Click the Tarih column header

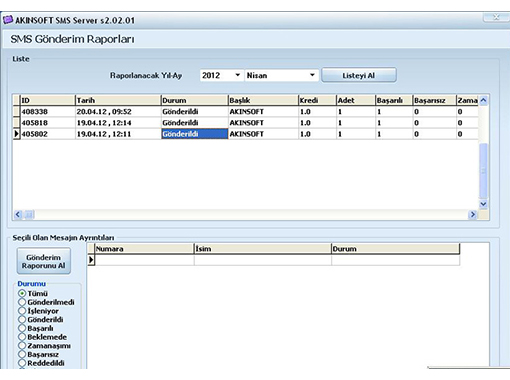click(x=118, y=100)
